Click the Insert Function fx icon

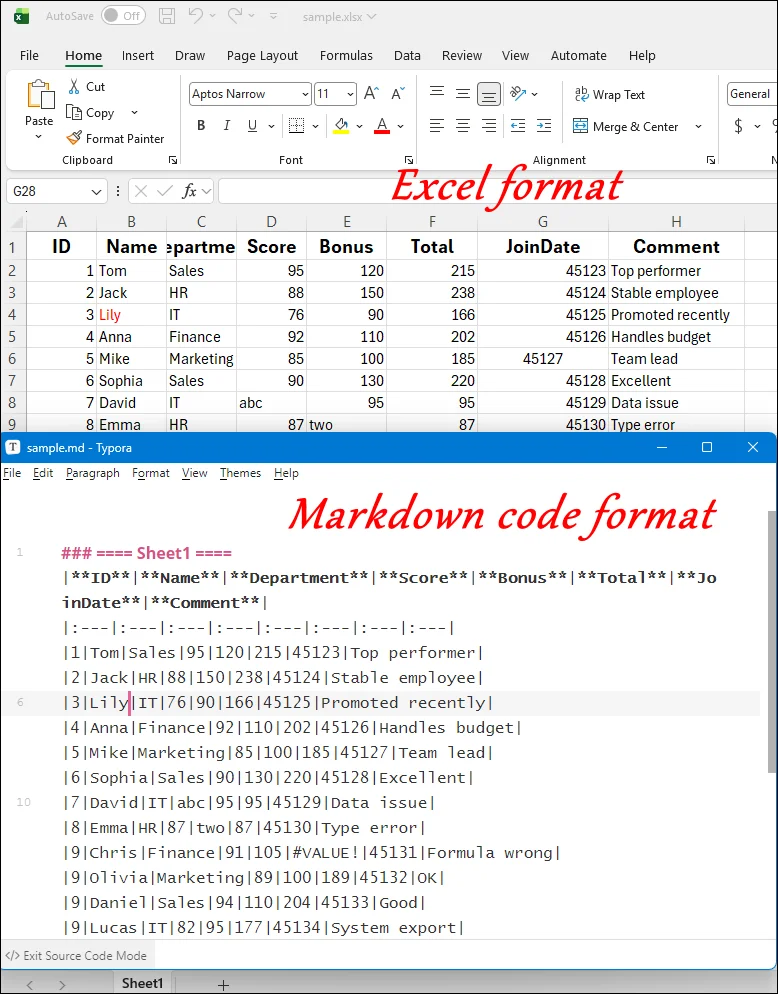[x=188, y=191]
